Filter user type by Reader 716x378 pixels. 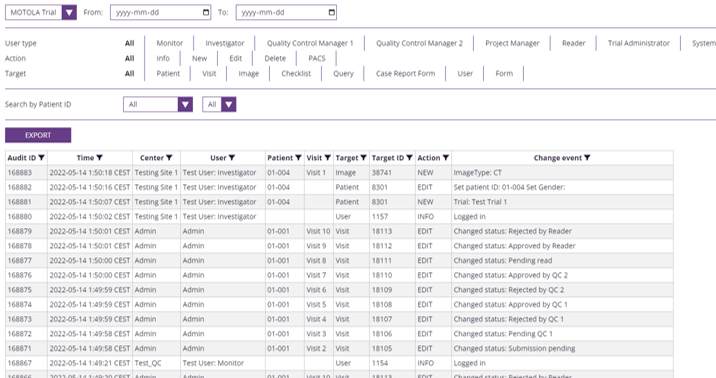[x=574, y=43]
